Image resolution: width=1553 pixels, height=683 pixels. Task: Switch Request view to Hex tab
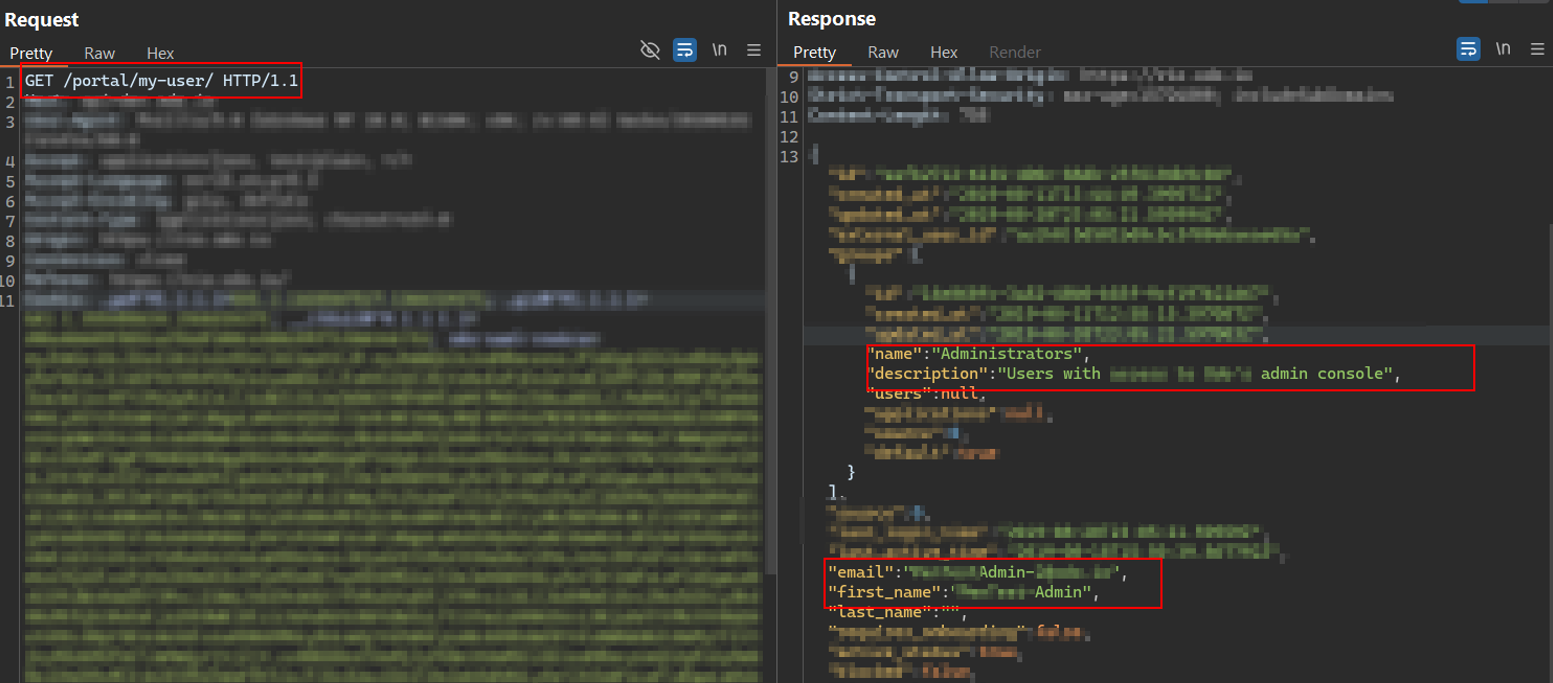160,53
